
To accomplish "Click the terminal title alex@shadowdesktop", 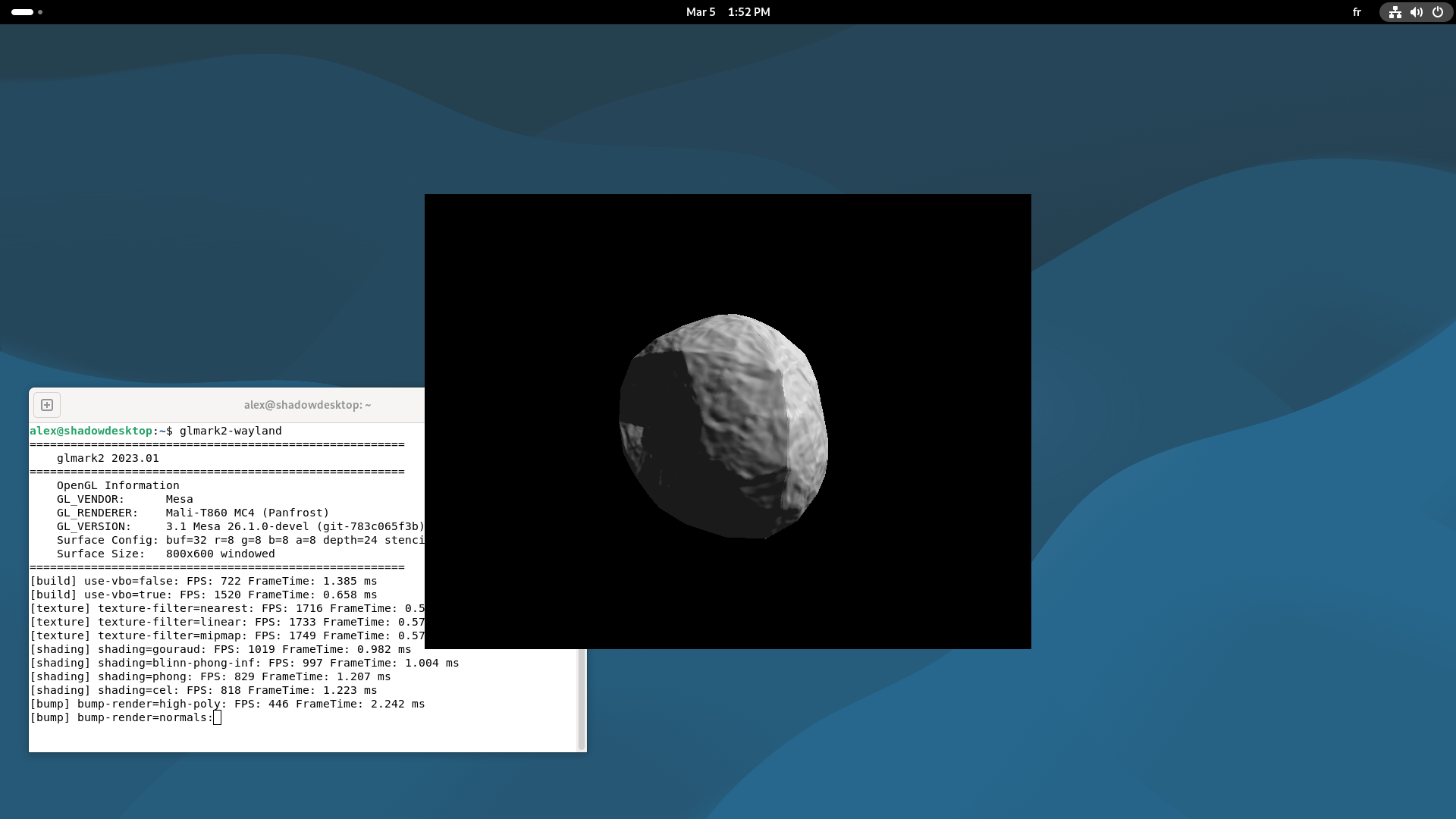I will point(307,405).
